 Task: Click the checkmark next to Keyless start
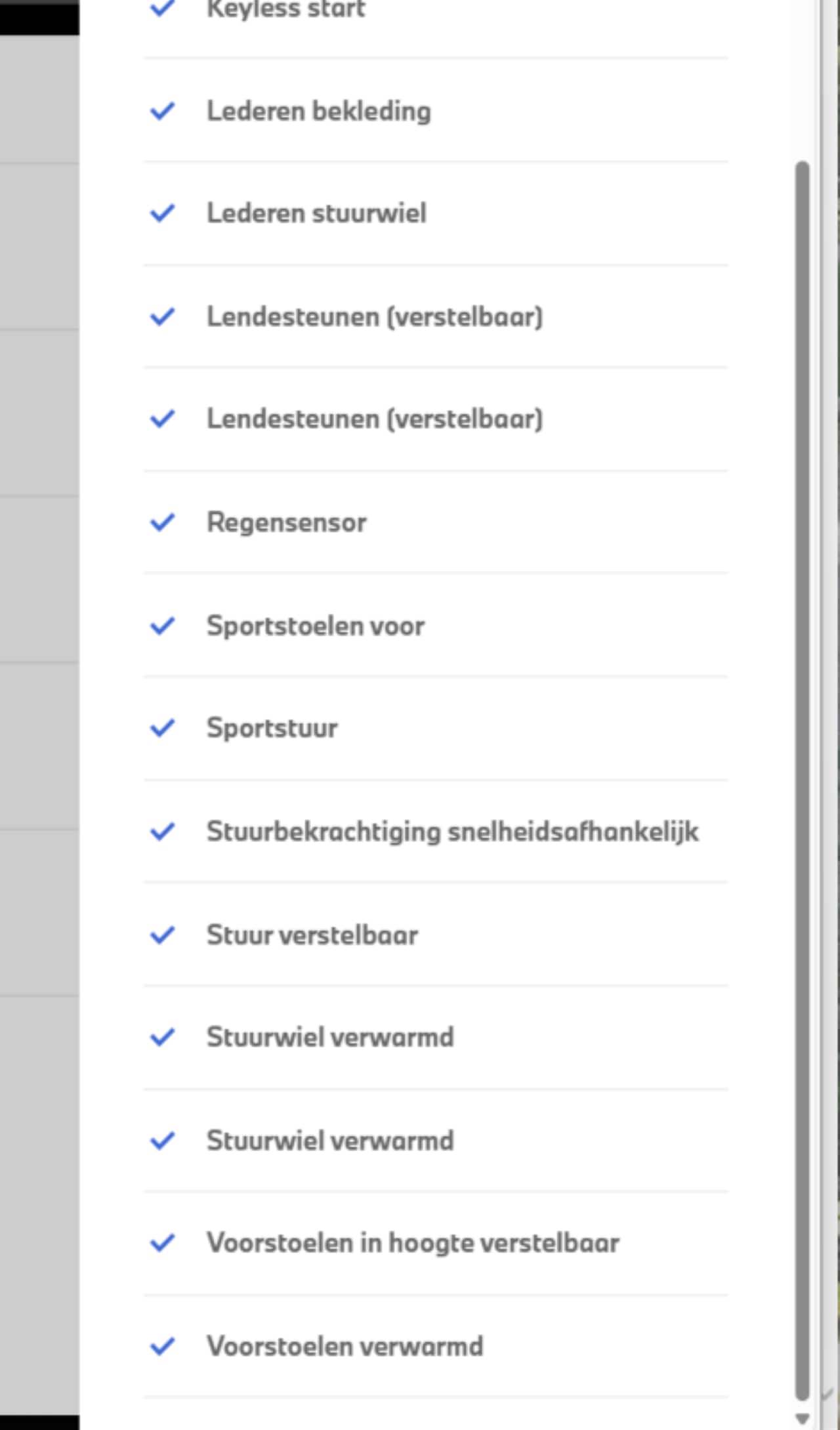click(162, 9)
